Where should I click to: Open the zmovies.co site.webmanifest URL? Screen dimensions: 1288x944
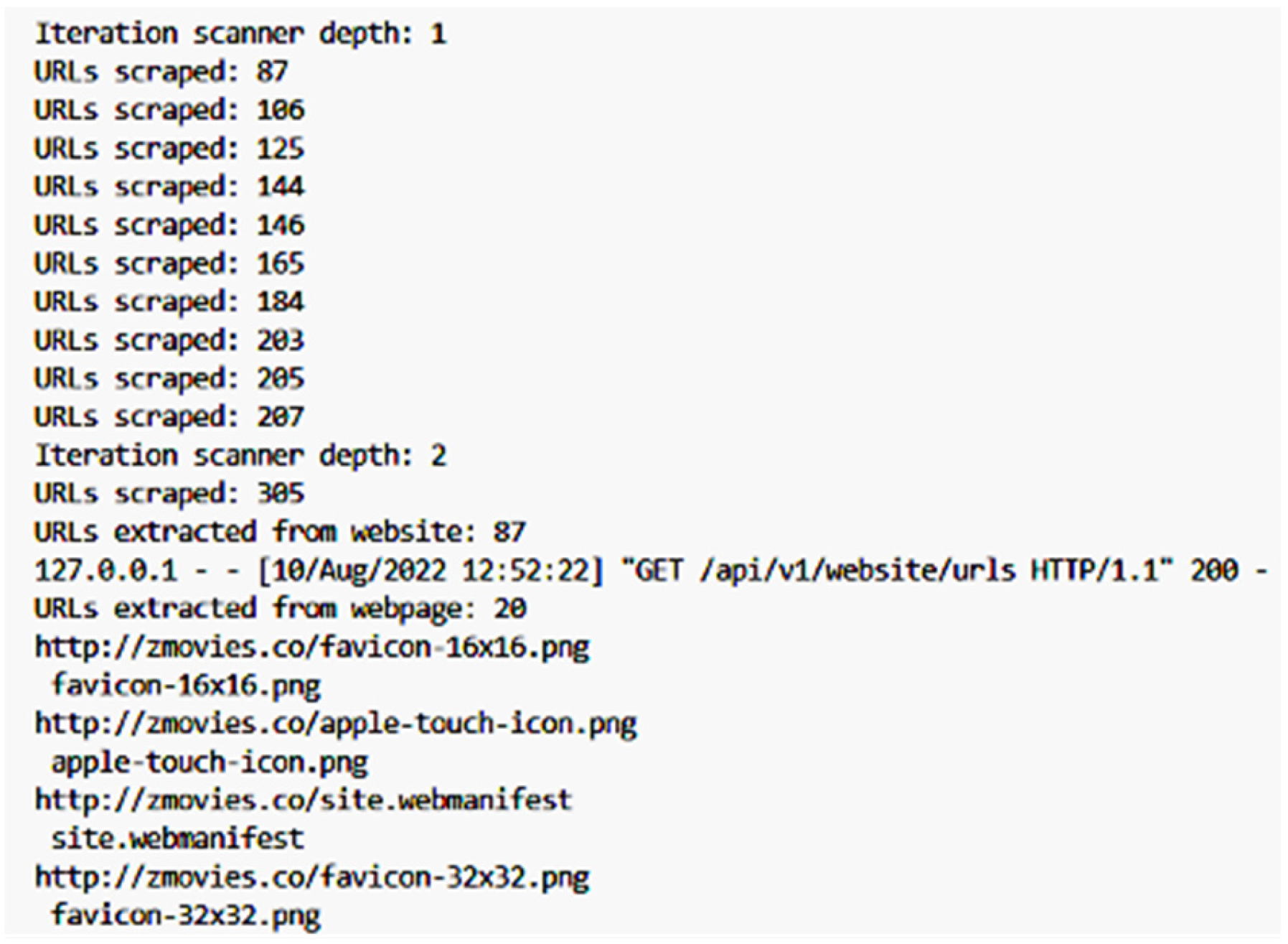[303, 800]
